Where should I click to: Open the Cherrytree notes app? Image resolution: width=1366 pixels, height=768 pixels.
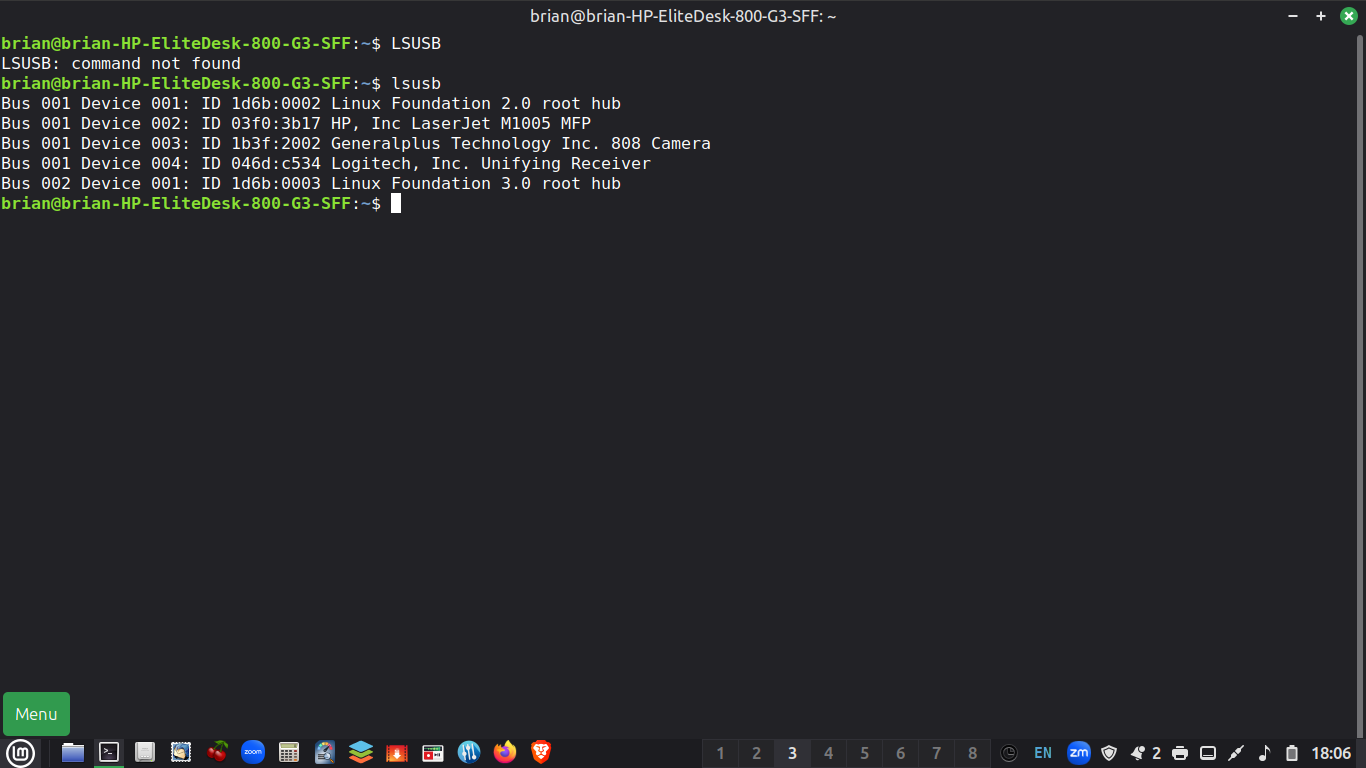point(217,752)
